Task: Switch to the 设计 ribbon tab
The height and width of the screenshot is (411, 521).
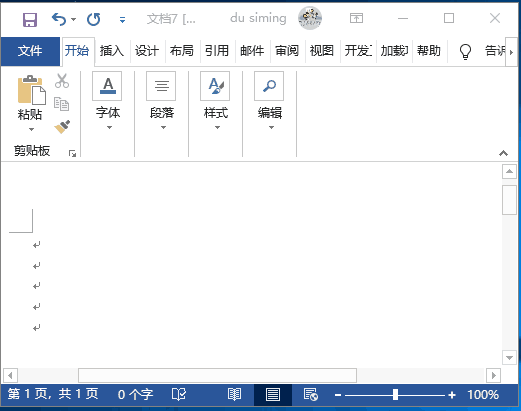Action: (147, 51)
